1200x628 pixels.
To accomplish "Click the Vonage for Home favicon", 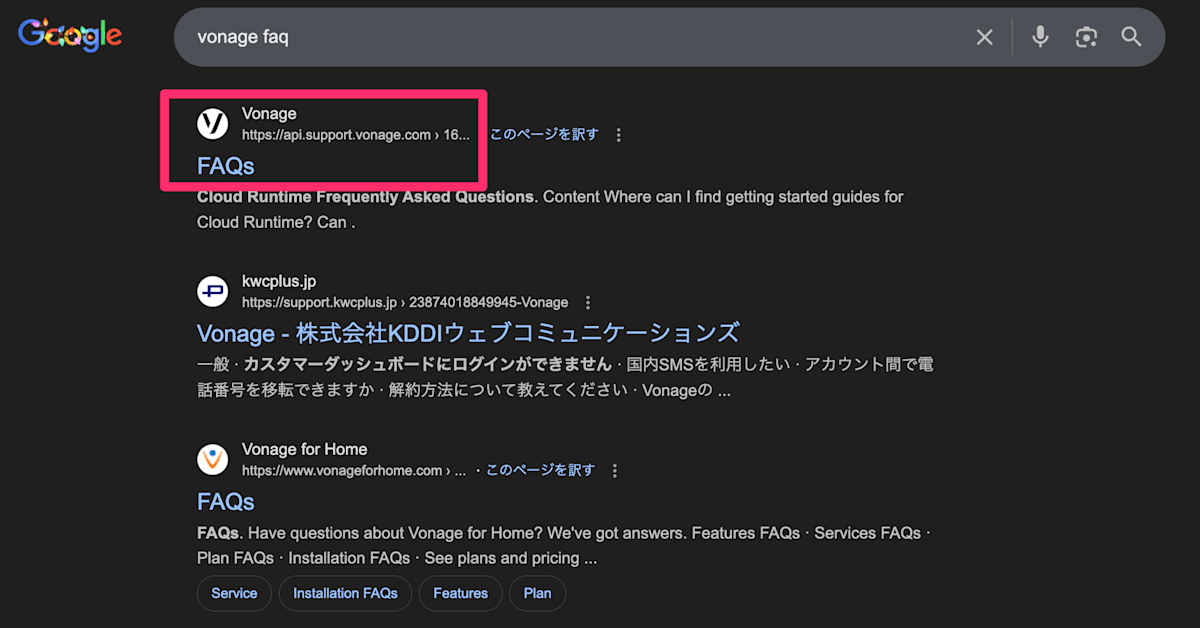I will 212,459.
